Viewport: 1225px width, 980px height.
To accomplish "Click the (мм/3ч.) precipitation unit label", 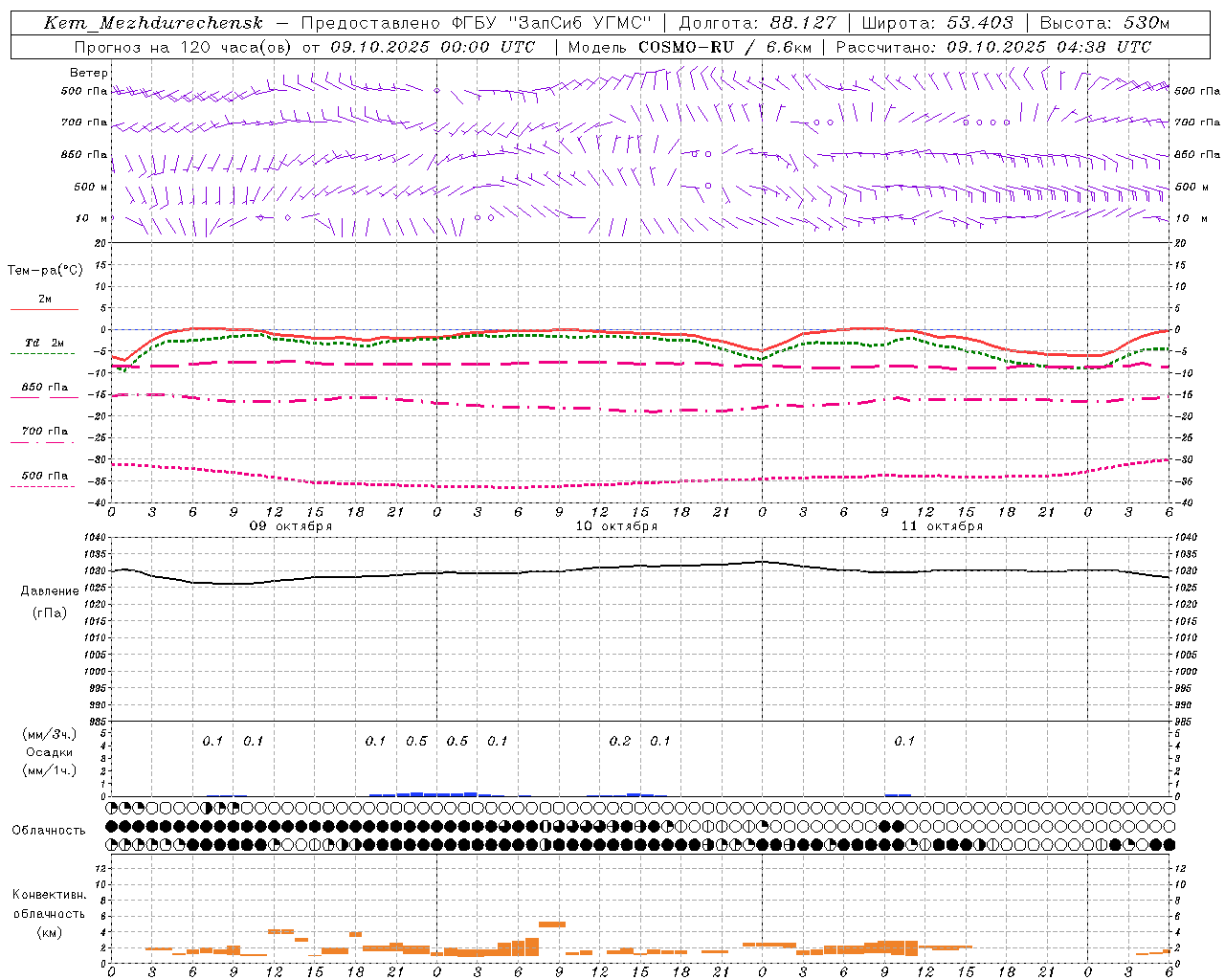I will point(50,734).
